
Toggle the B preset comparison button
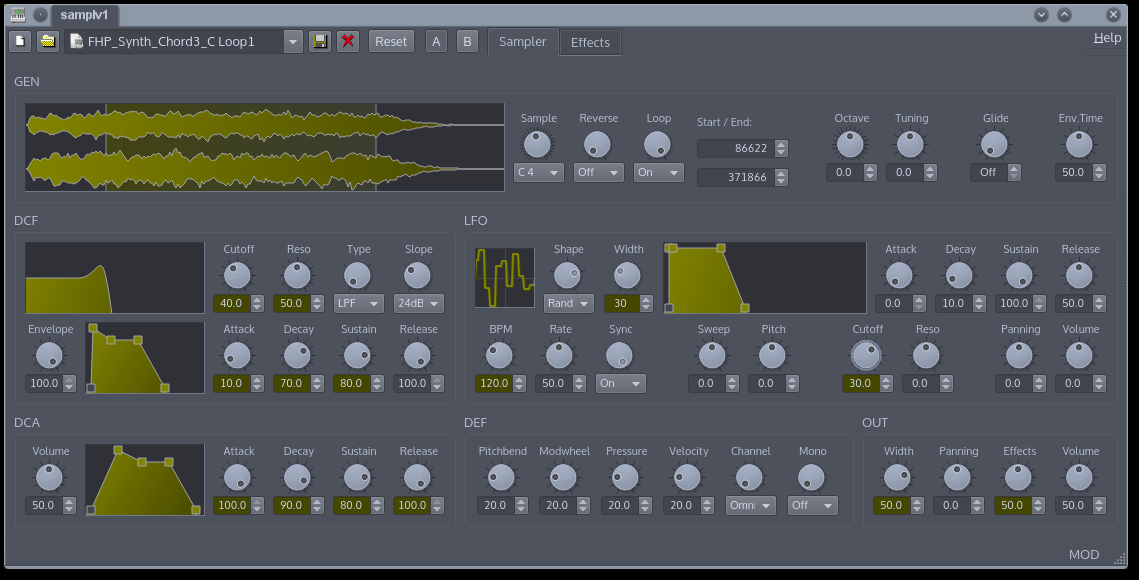pyautogui.click(x=467, y=41)
